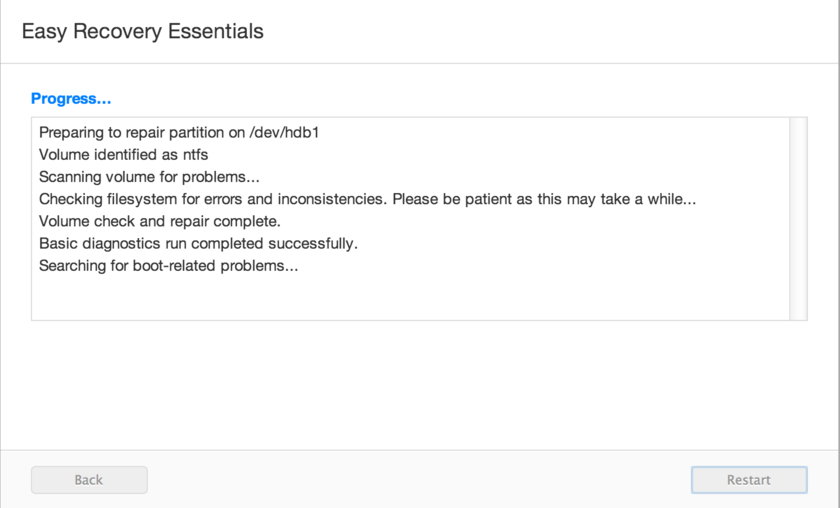Select "Volume check and repair complete." line
840x508 pixels.
point(160,221)
